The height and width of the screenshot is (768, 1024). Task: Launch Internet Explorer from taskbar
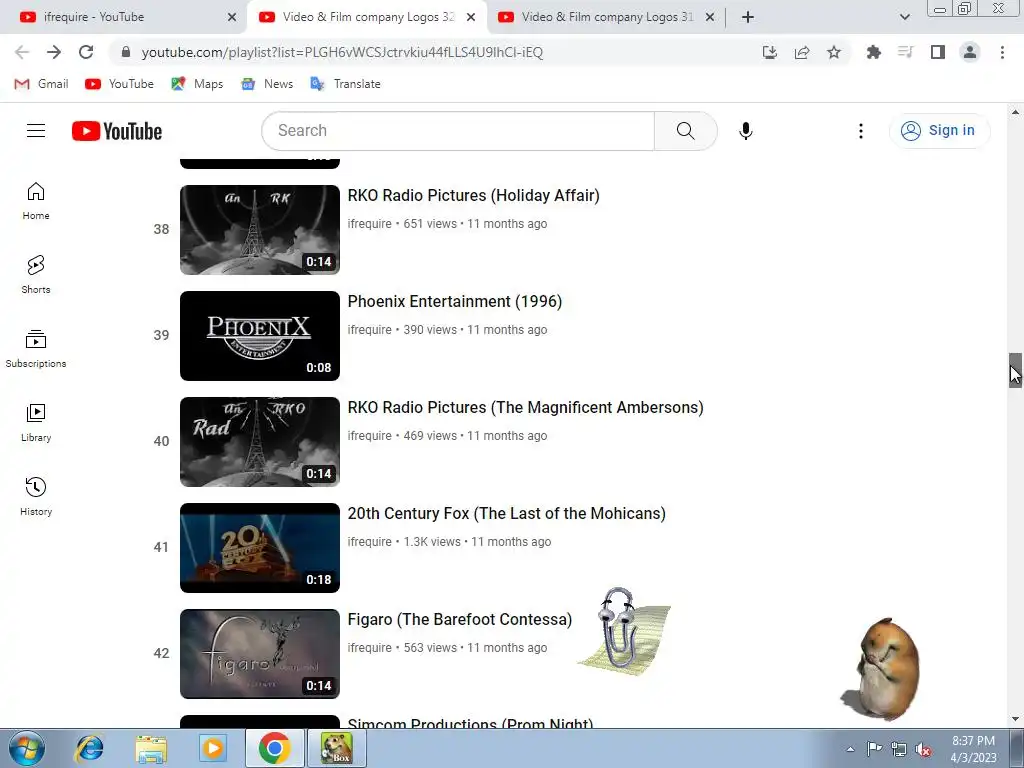pos(89,748)
